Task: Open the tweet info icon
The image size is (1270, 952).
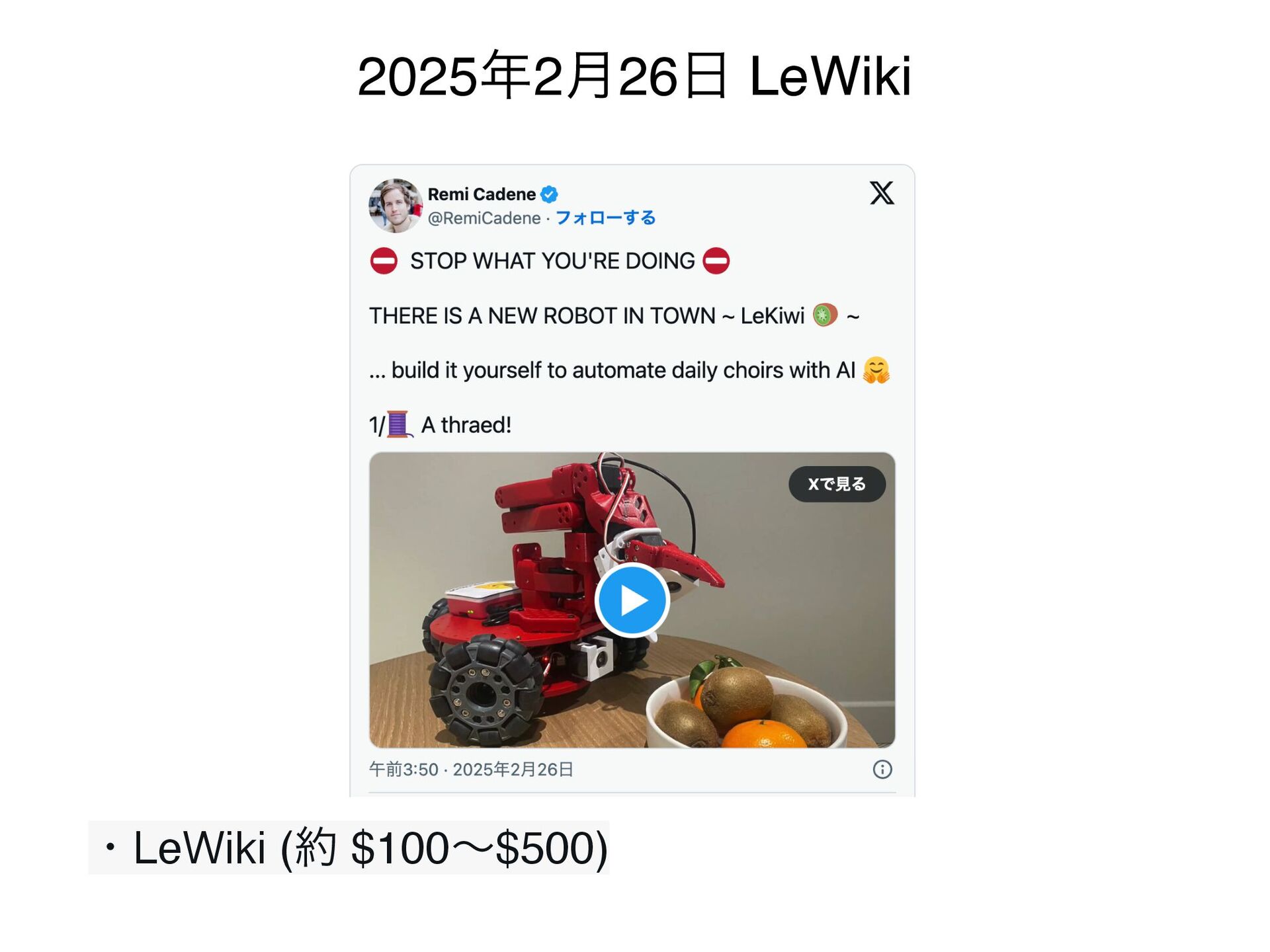Action: point(882,769)
